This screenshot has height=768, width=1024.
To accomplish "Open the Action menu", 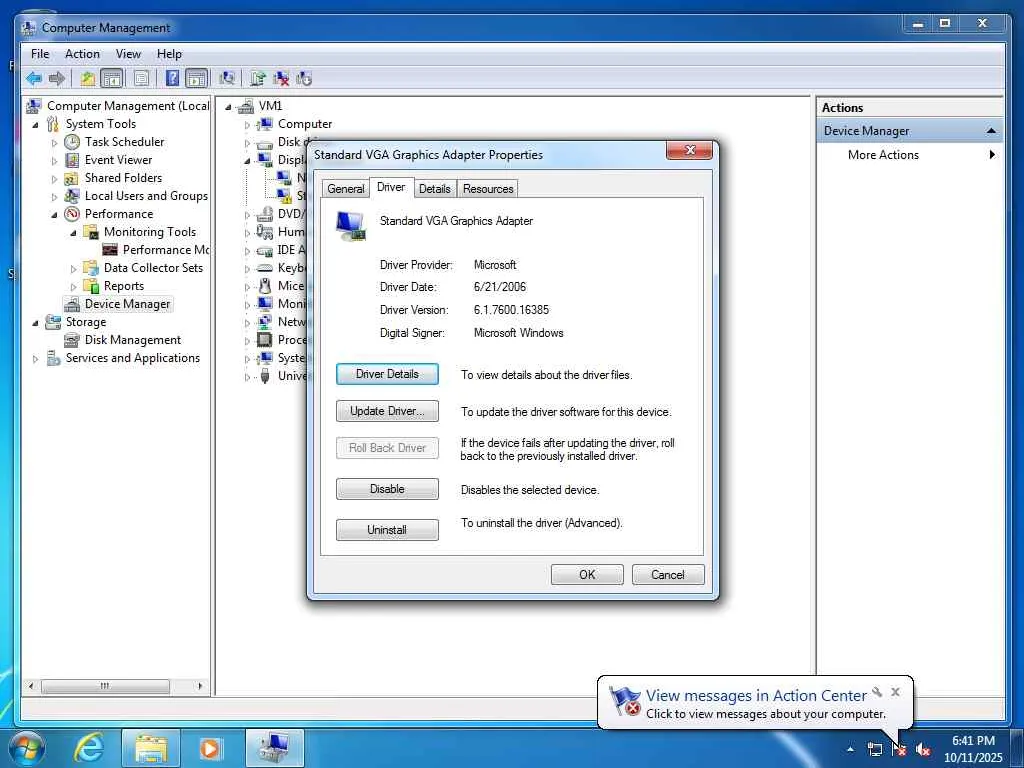I will (x=82, y=54).
